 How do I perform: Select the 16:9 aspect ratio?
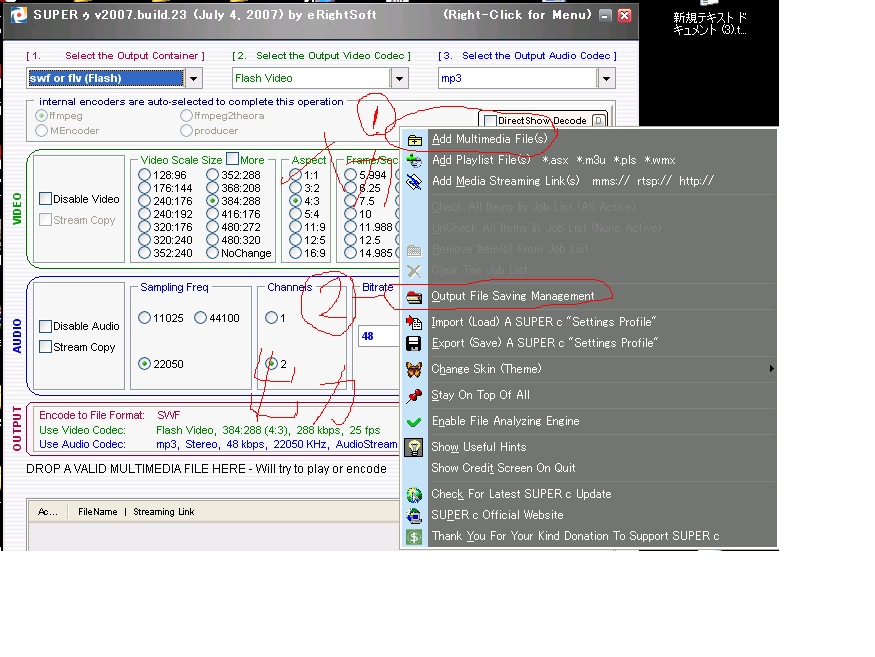click(x=296, y=253)
